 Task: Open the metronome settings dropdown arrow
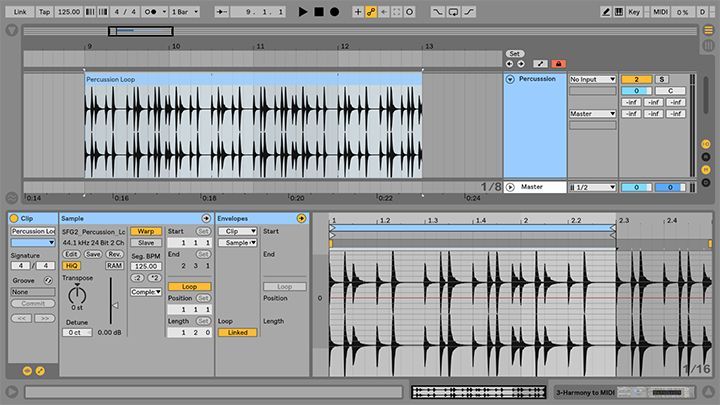tap(164, 12)
